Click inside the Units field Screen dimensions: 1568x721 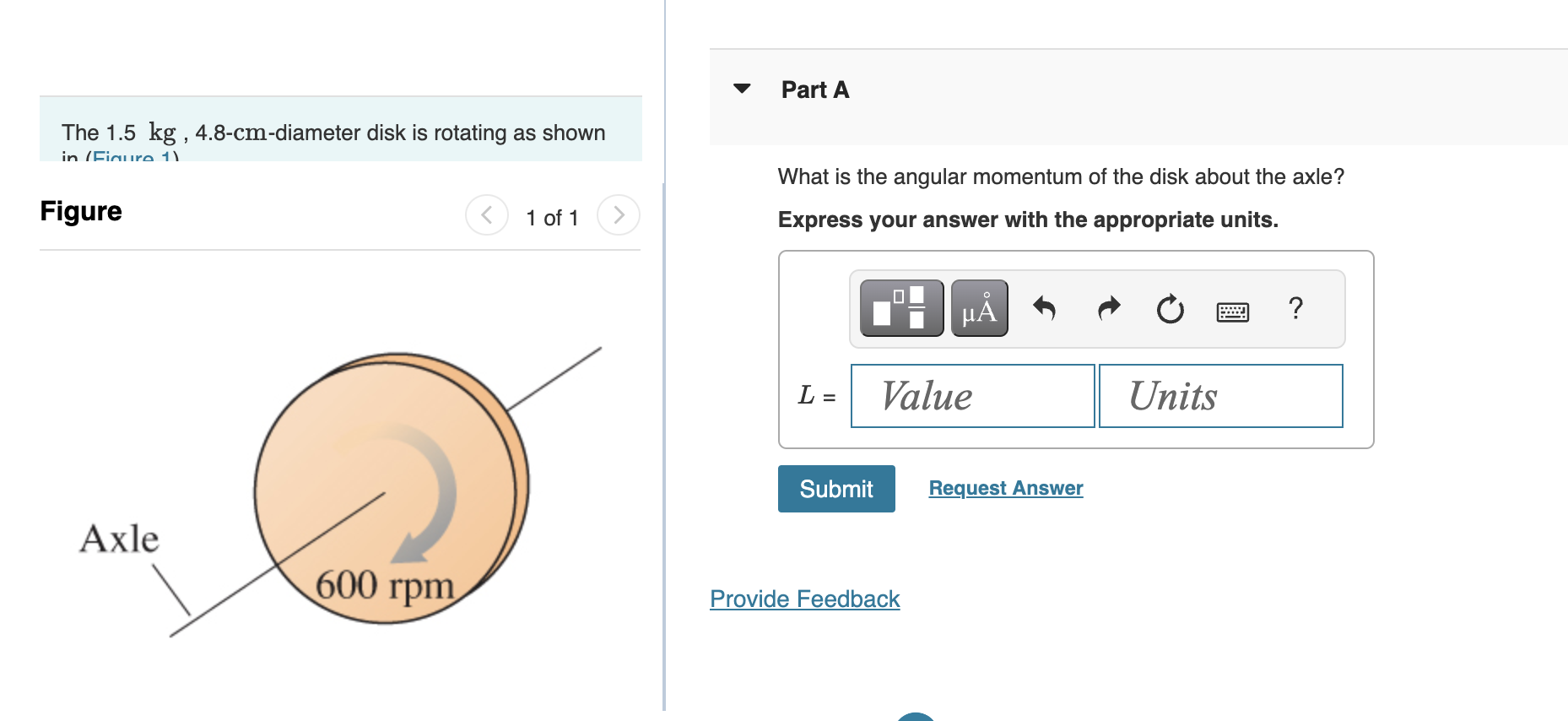point(1219,396)
